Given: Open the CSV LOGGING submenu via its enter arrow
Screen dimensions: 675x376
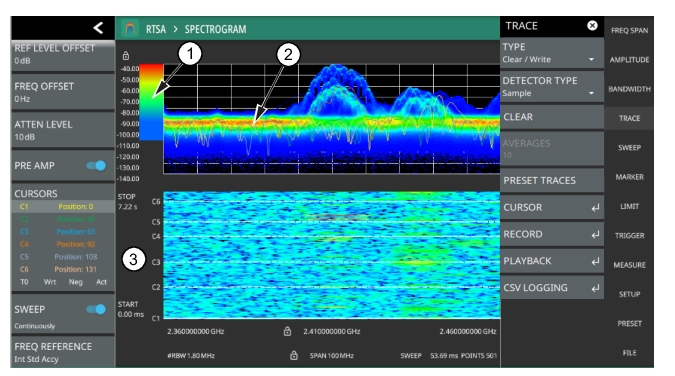Looking at the screenshot, I should coord(595,288).
